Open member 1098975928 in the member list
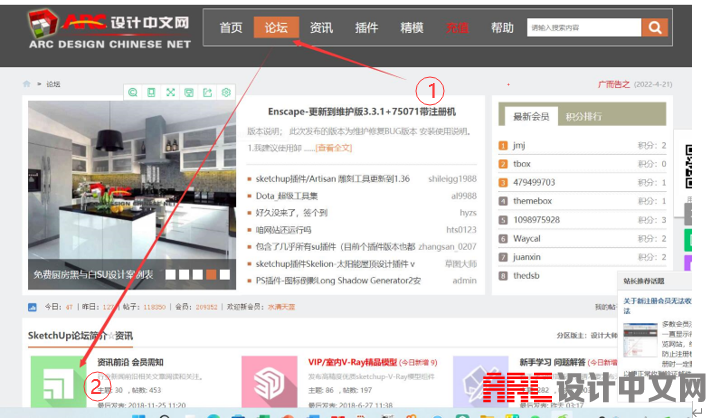The height and width of the screenshot is (418, 714). (536, 220)
